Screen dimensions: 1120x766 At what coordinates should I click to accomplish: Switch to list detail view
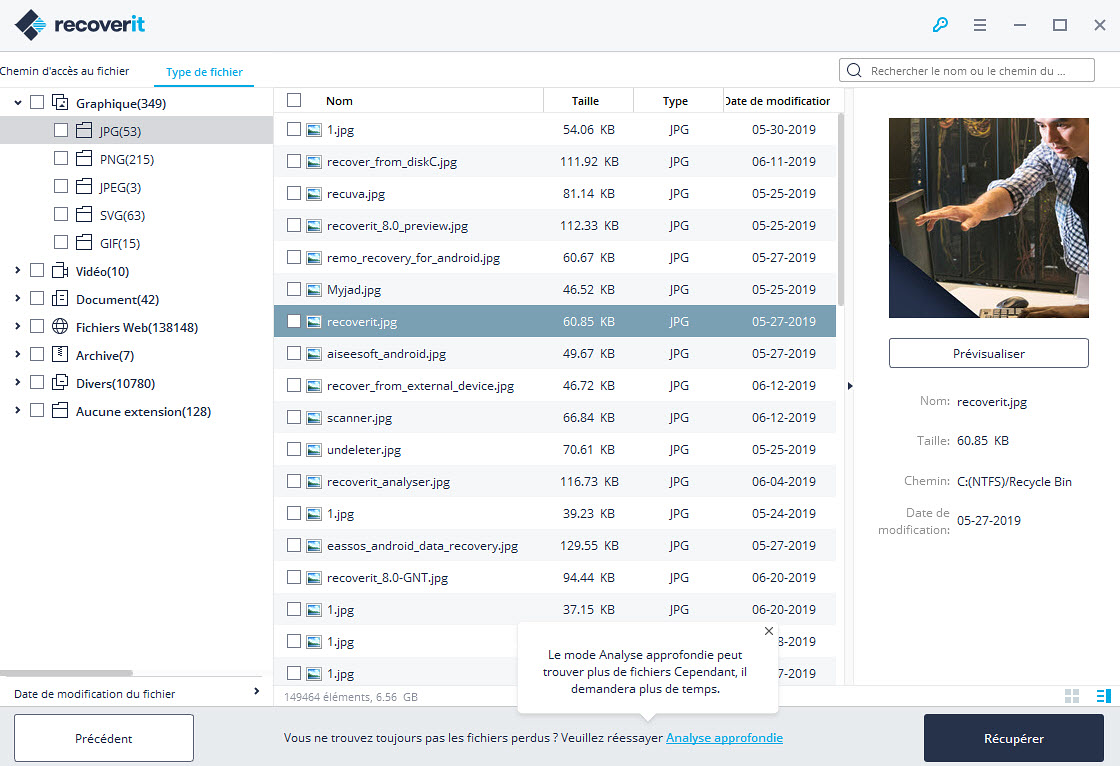pyautogui.click(x=1104, y=696)
